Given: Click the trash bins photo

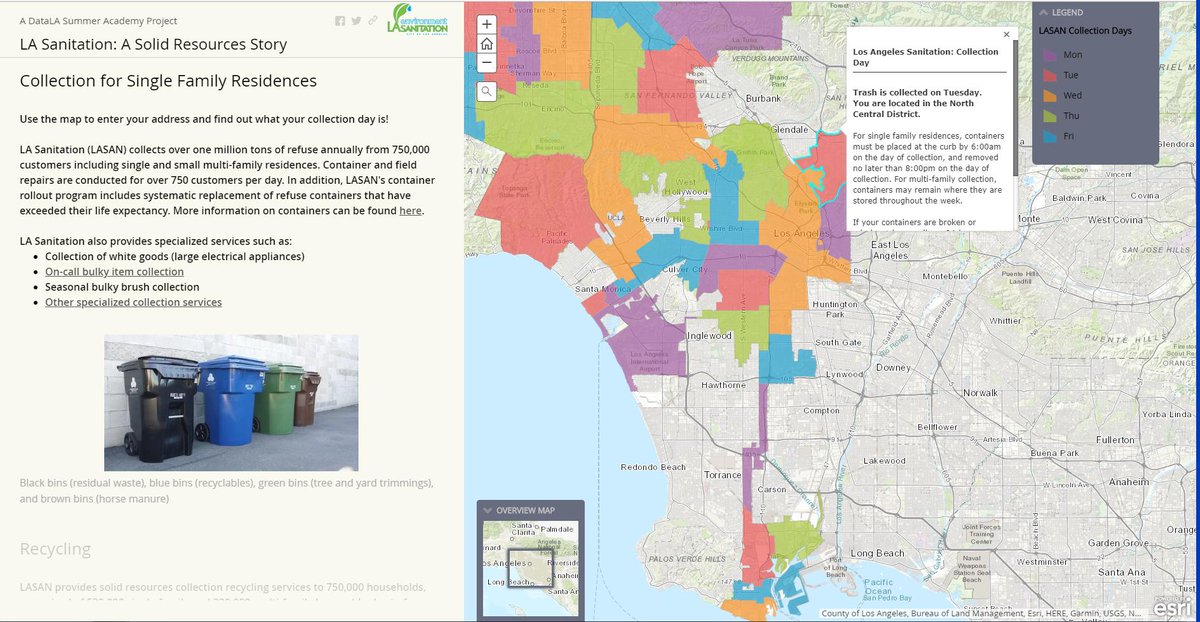Looking at the screenshot, I should [231, 403].
